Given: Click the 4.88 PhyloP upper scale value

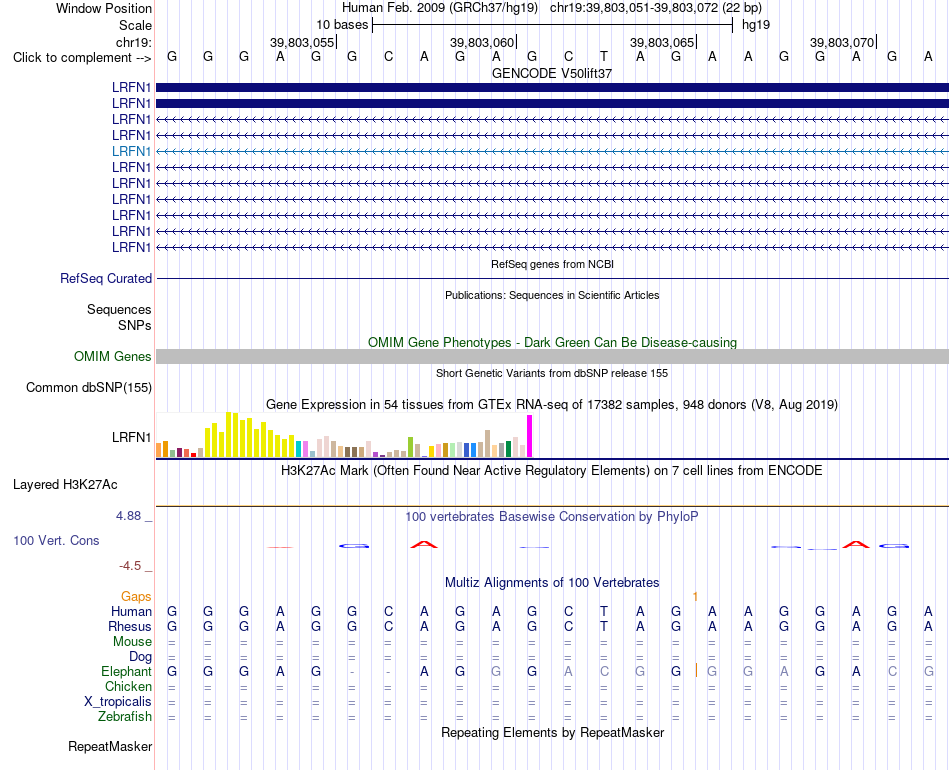Looking at the screenshot, I should (x=128, y=516).
